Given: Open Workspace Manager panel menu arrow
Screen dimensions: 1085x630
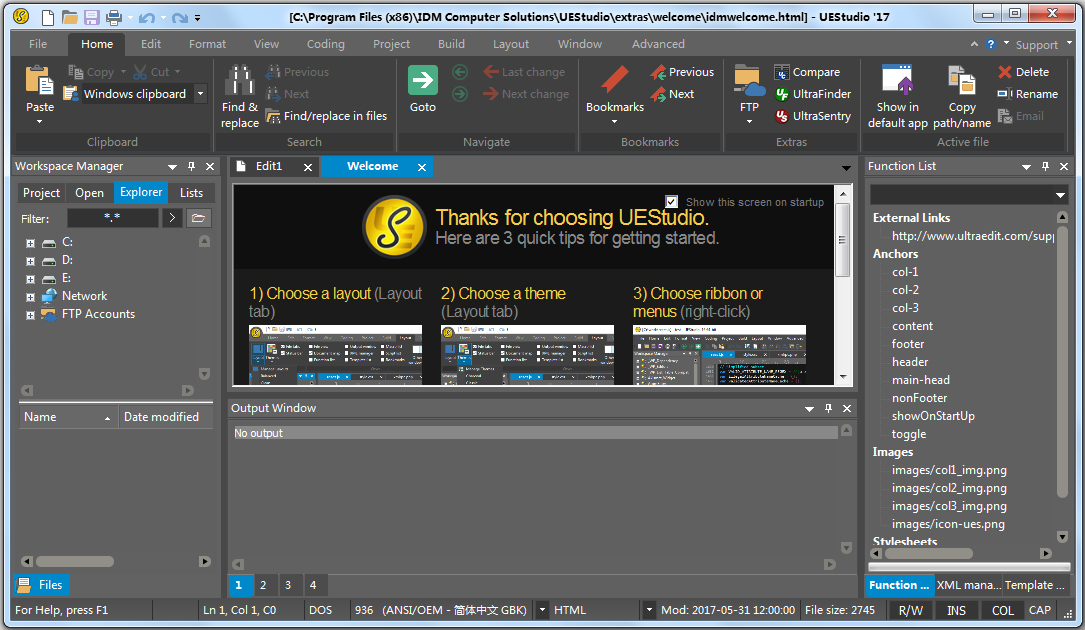Looking at the screenshot, I should point(172,167).
